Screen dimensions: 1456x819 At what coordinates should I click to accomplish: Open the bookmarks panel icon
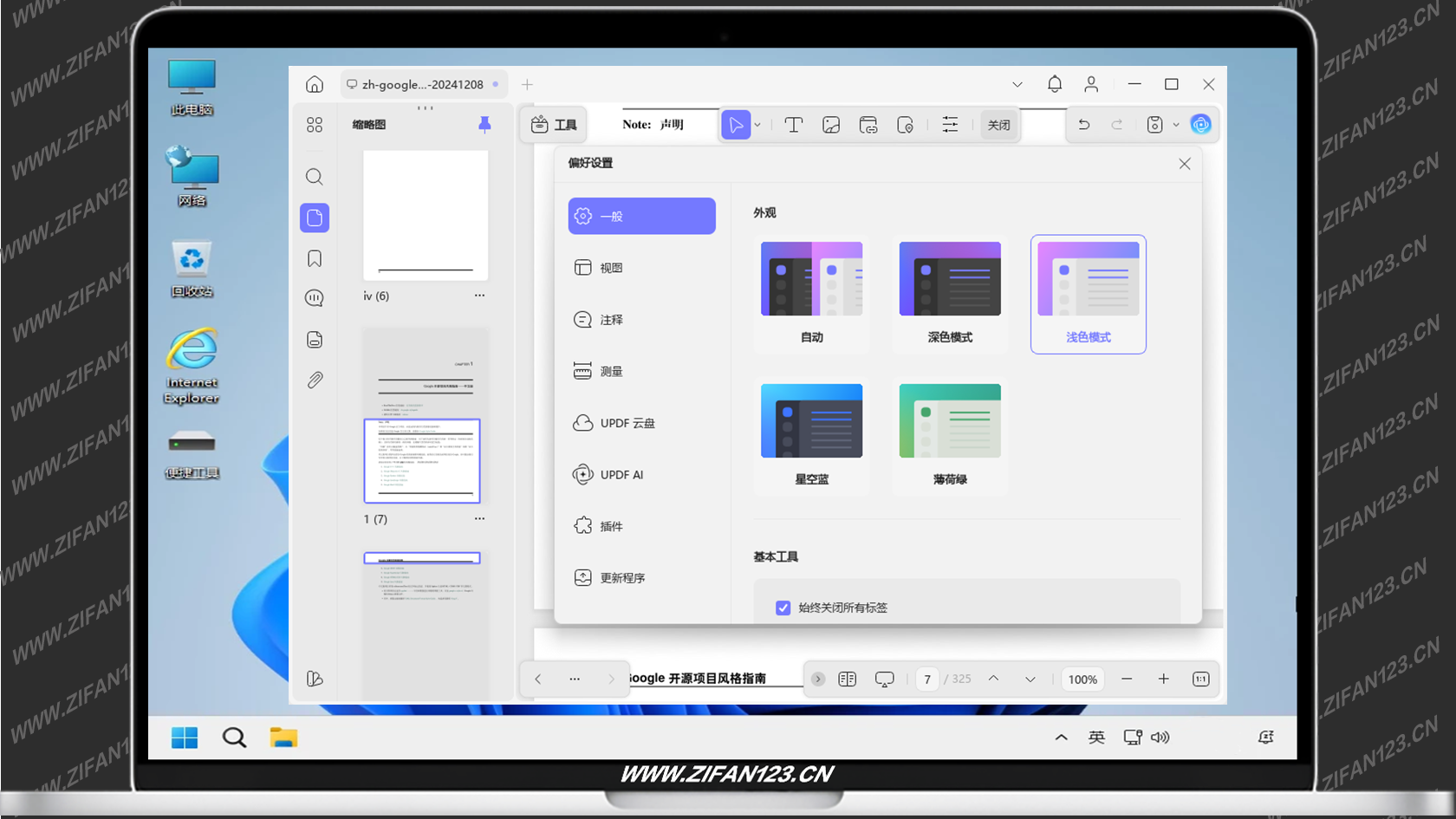tap(315, 258)
